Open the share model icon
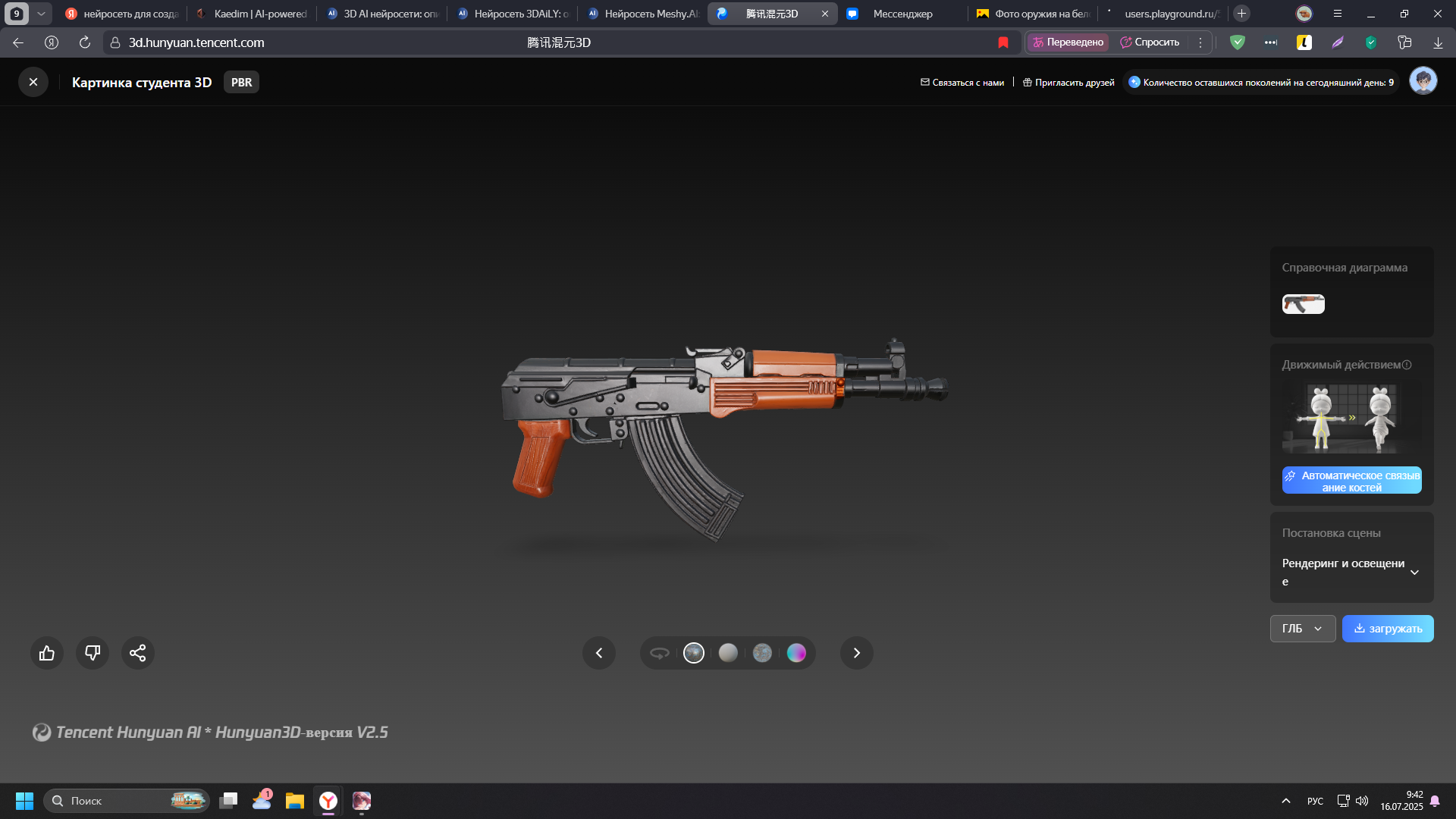 pos(138,653)
